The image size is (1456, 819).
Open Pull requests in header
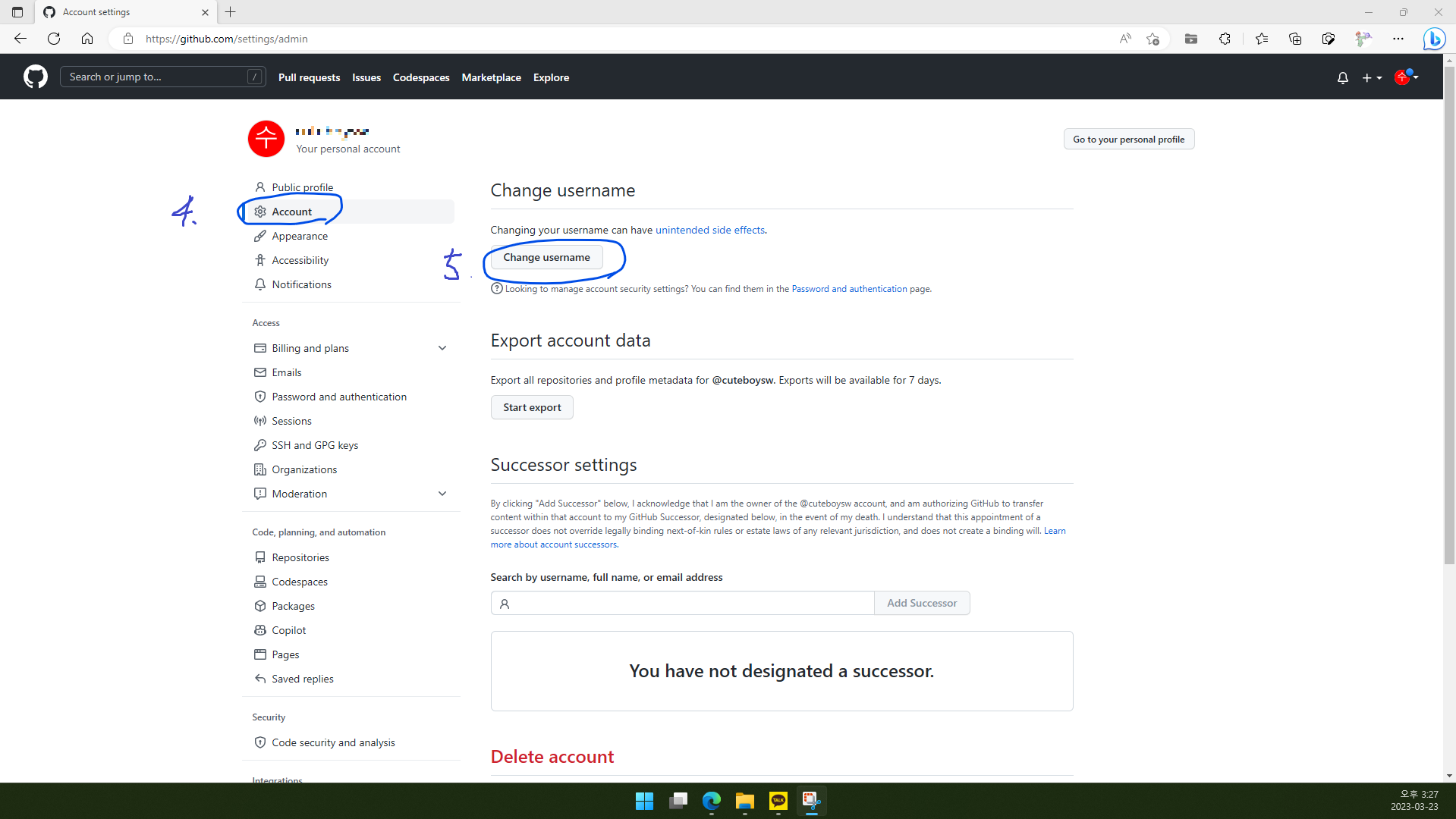tap(309, 77)
